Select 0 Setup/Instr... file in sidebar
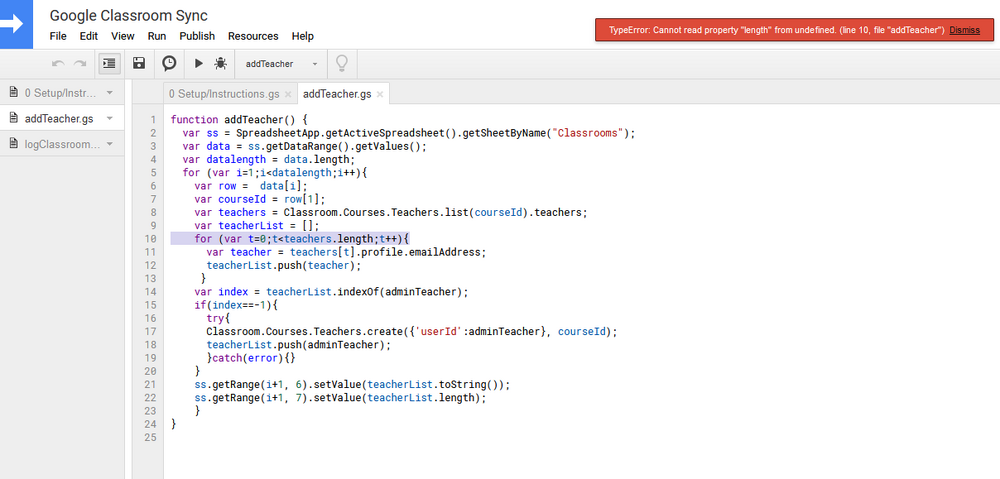Viewport: 1000px width, 479px height. coord(61,93)
